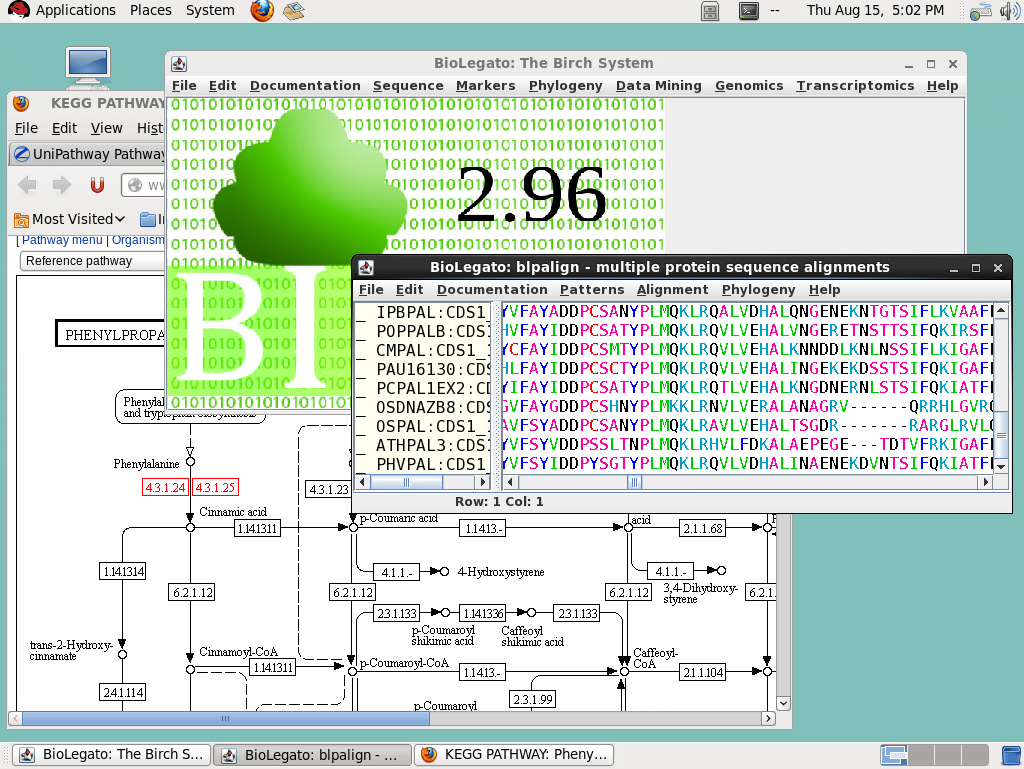
Task: Click the alignment horizontal scrollbar right arrow
Action: tap(986, 482)
